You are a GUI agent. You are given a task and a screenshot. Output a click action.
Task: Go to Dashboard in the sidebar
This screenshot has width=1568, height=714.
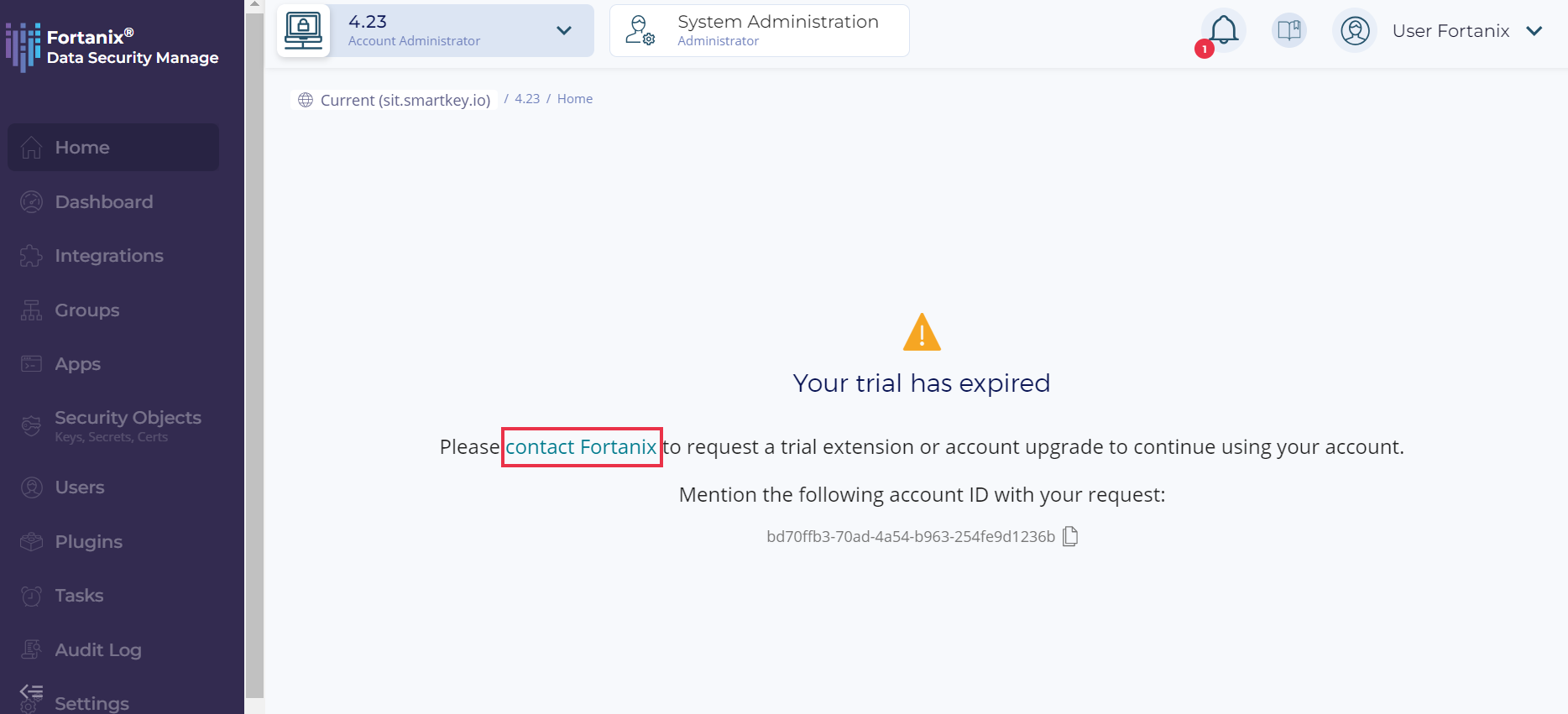coord(103,202)
